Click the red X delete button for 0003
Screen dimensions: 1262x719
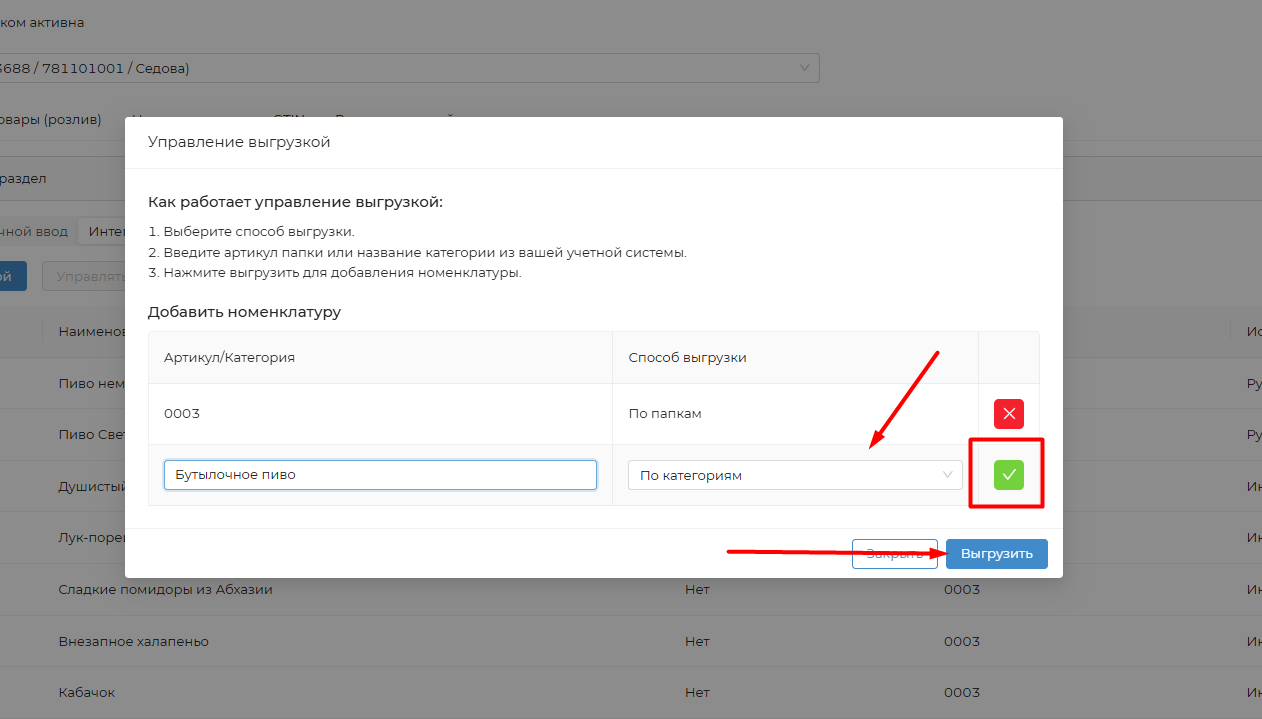click(1008, 414)
